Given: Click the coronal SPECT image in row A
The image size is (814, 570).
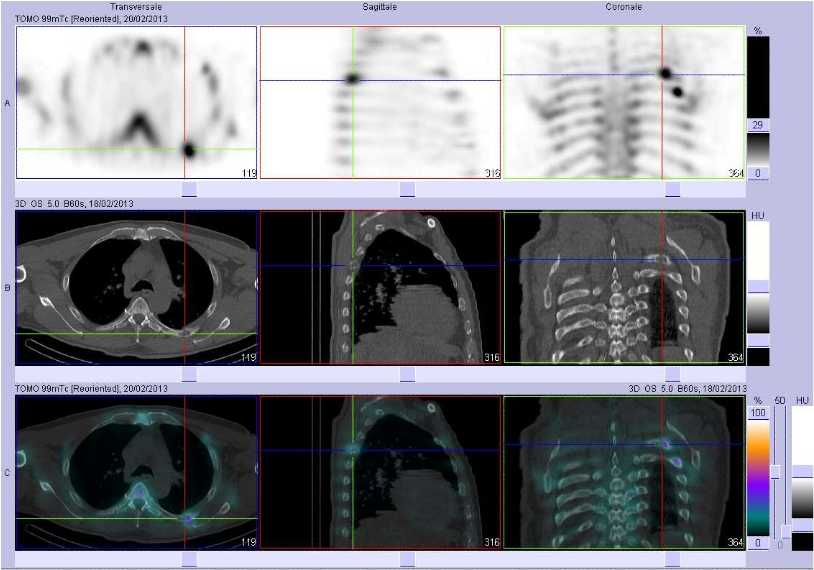Looking at the screenshot, I should pyautogui.click(x=624, y=103).
